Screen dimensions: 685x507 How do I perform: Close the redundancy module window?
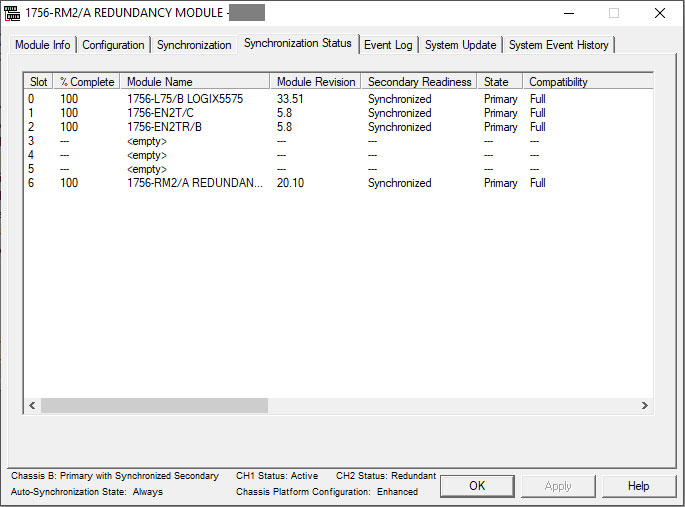tap(660, 13)
